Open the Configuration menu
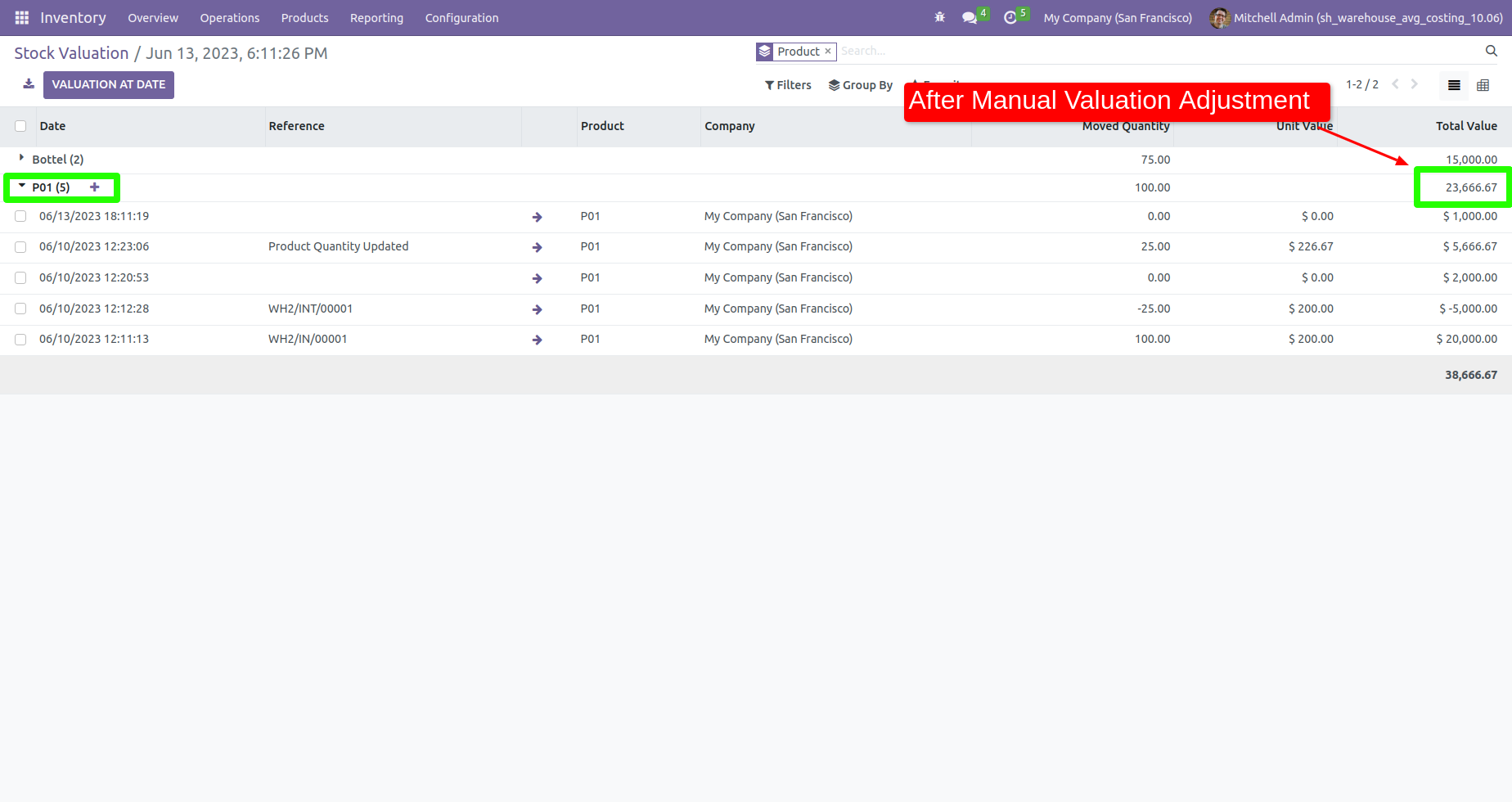The width and height of the screenshot is (1512, 802). [461, 18]
